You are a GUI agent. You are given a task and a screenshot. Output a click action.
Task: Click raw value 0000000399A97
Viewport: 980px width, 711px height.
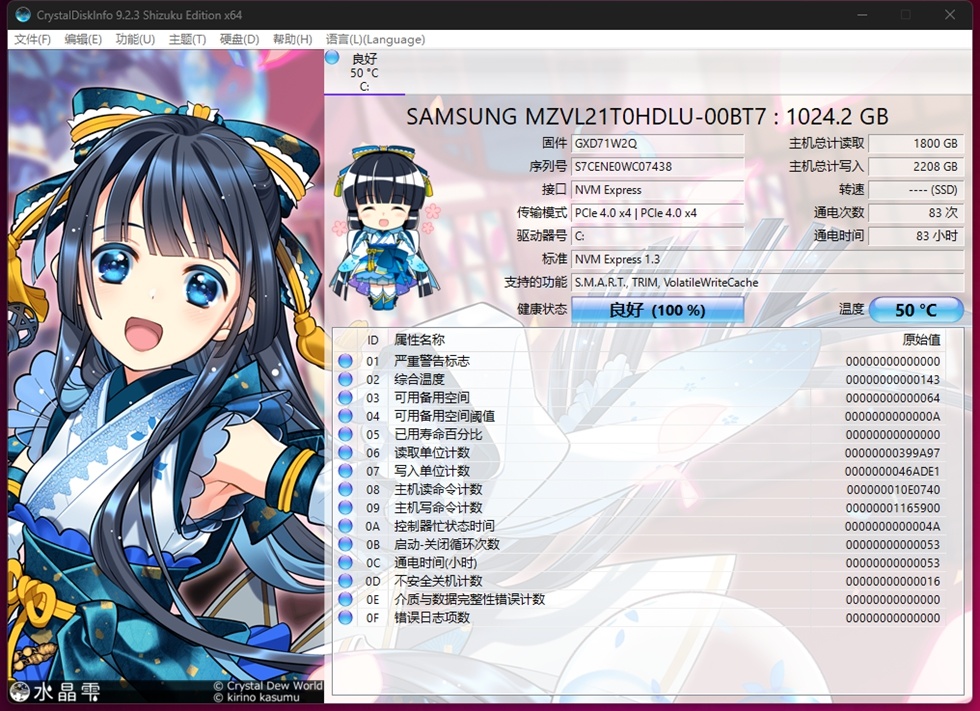pyautogui.click(x=892, y=453)
